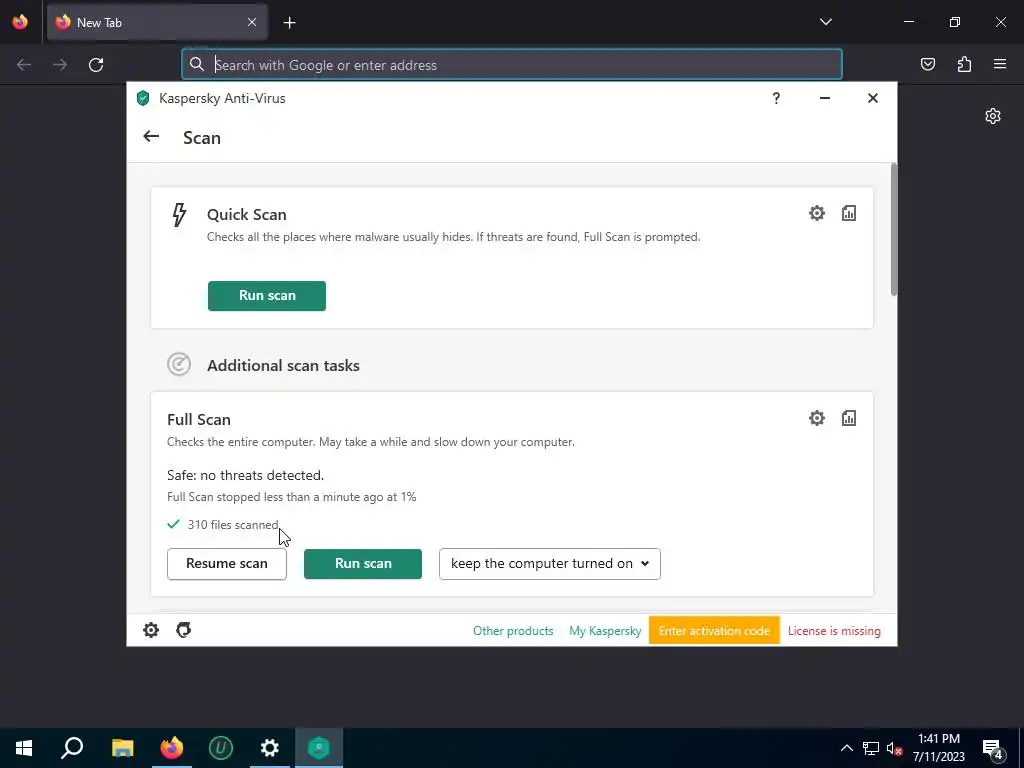1024x768 pixels.
Task: Open Windows Start menu
Action: click(24, 748)
